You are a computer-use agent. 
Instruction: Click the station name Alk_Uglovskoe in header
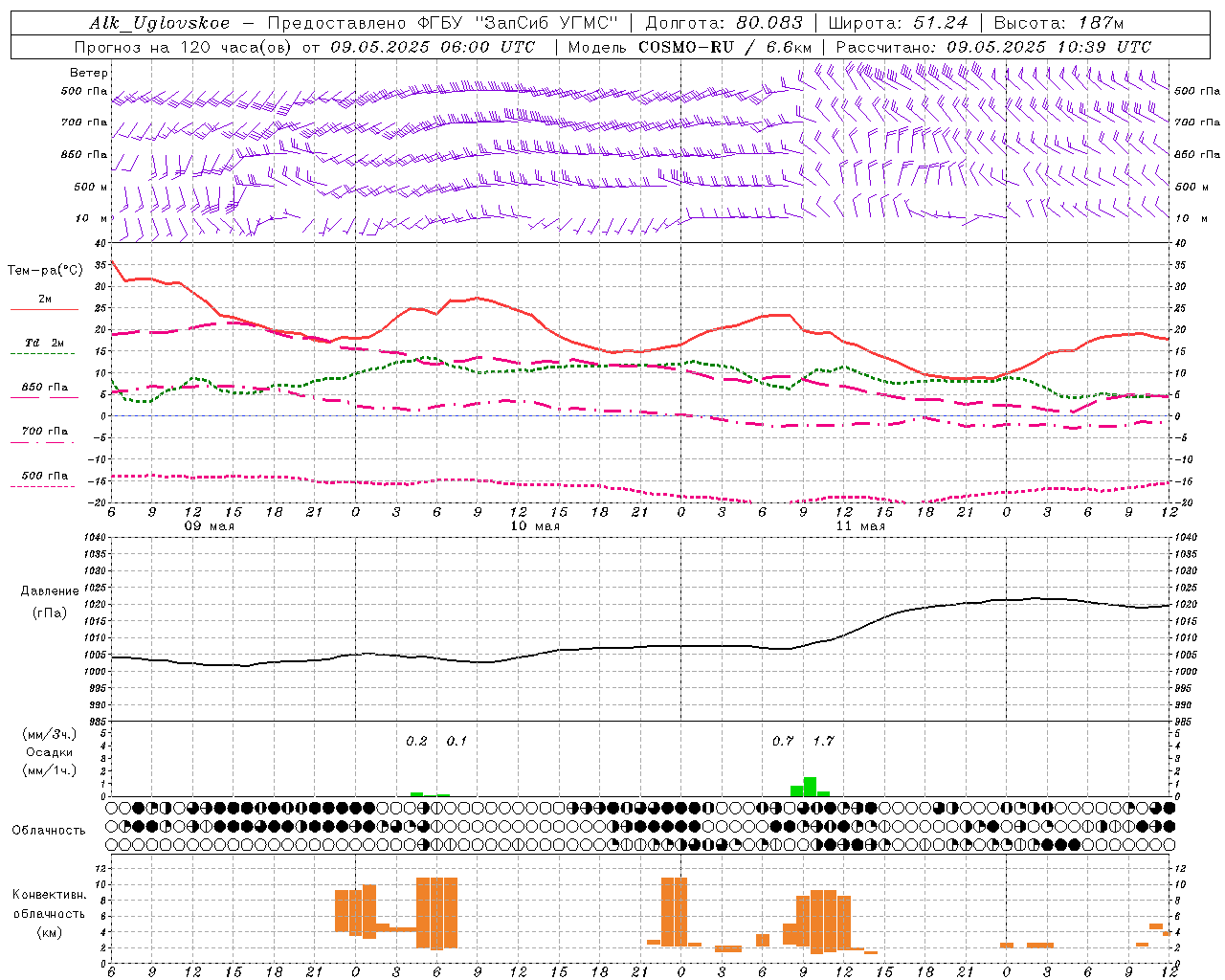[x=161, y=23]
